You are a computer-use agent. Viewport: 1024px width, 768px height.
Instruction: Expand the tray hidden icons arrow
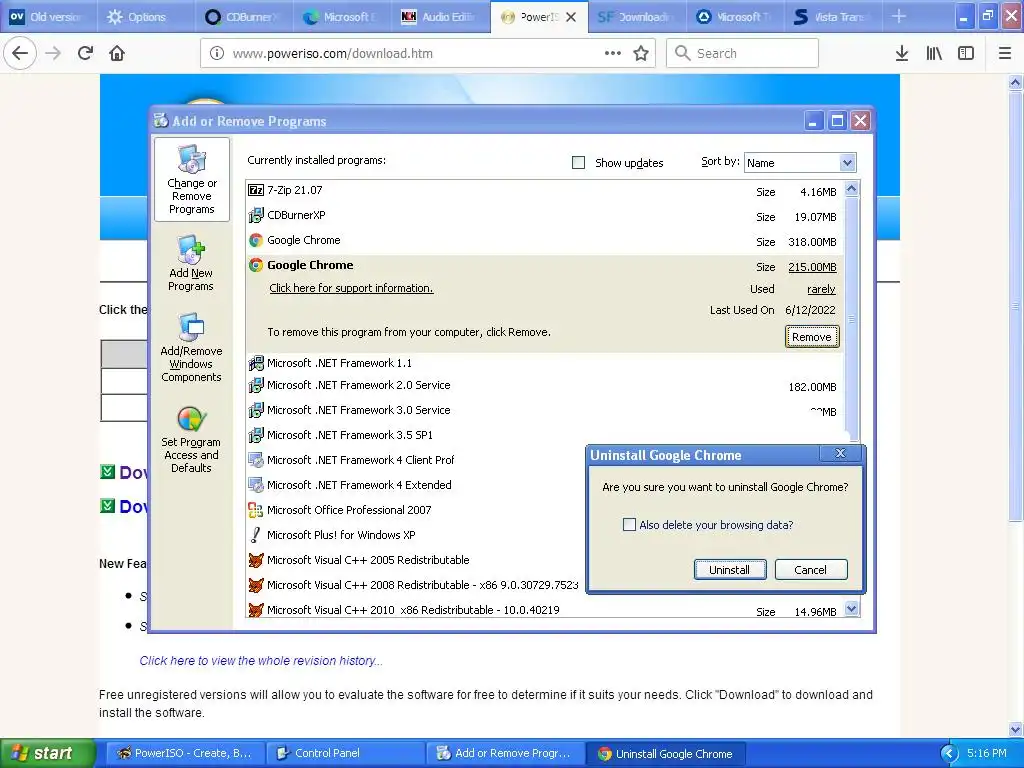[949, 754]
